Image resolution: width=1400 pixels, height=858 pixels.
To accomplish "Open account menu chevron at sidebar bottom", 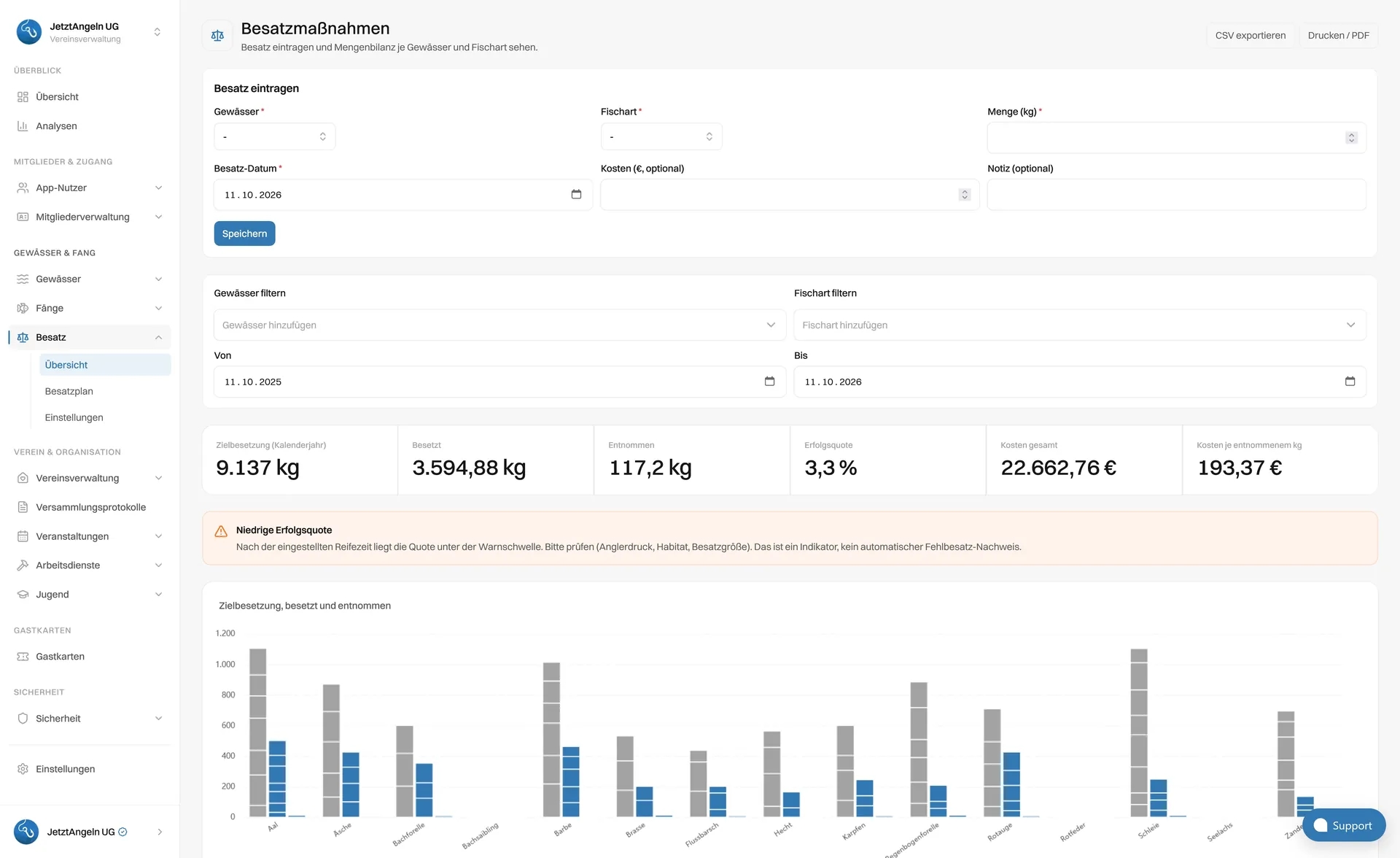I will point(160,832).
